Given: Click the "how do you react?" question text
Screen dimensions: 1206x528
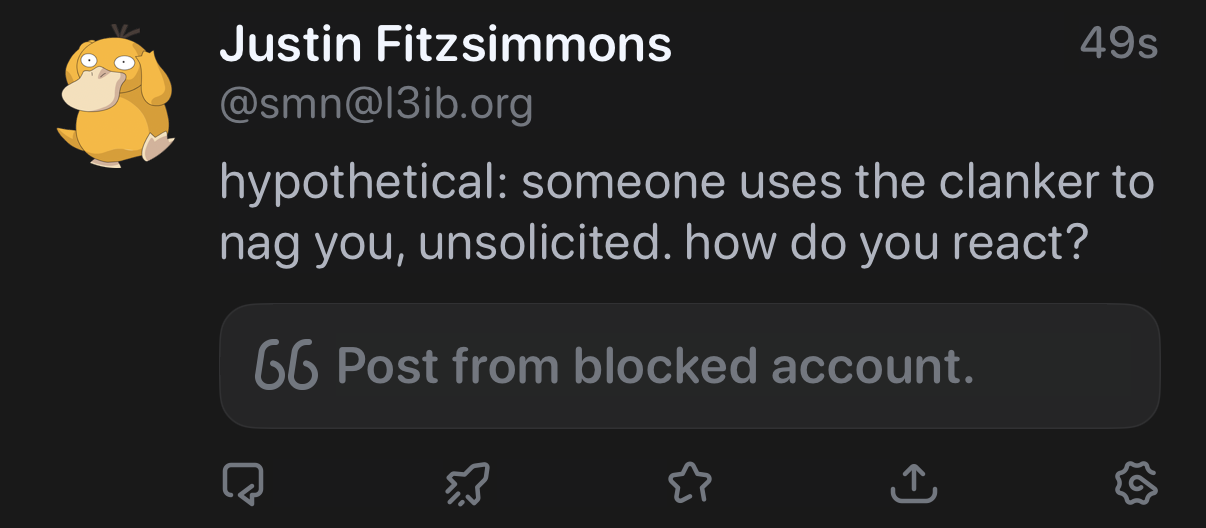Looking at the screenshot, I should [886, 245].
